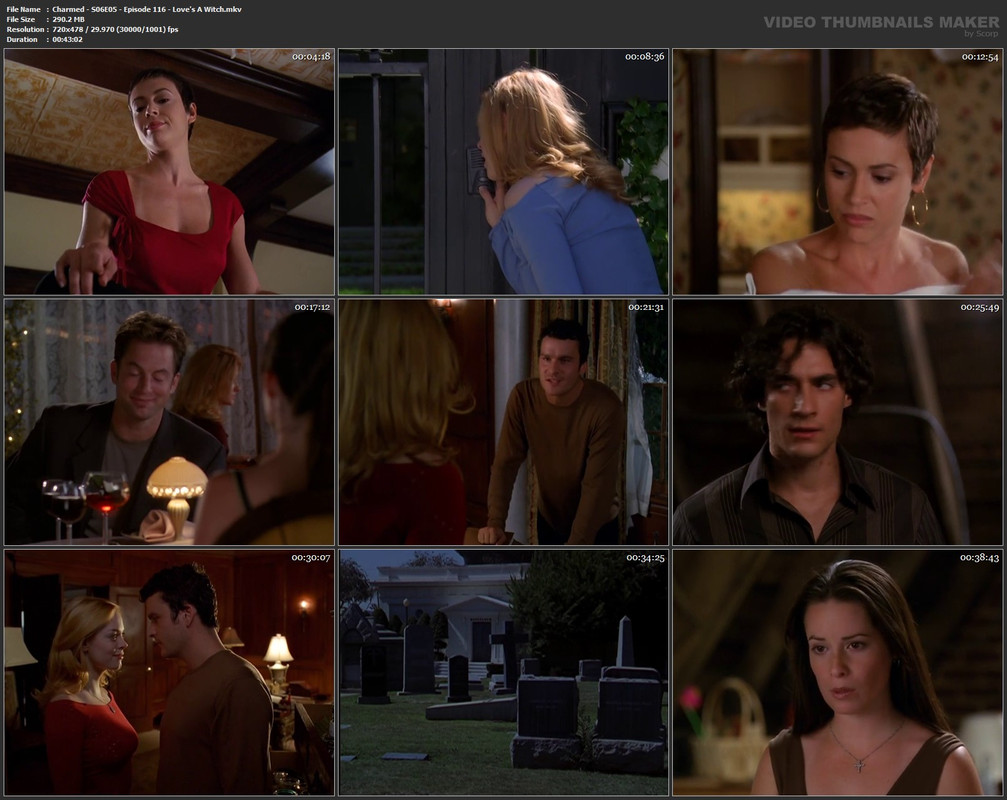The width and height of the screenshot is (1007, 800).
Task: Click the resolution value 720x478 / 29.970 fps
Action: pos(115,30)
